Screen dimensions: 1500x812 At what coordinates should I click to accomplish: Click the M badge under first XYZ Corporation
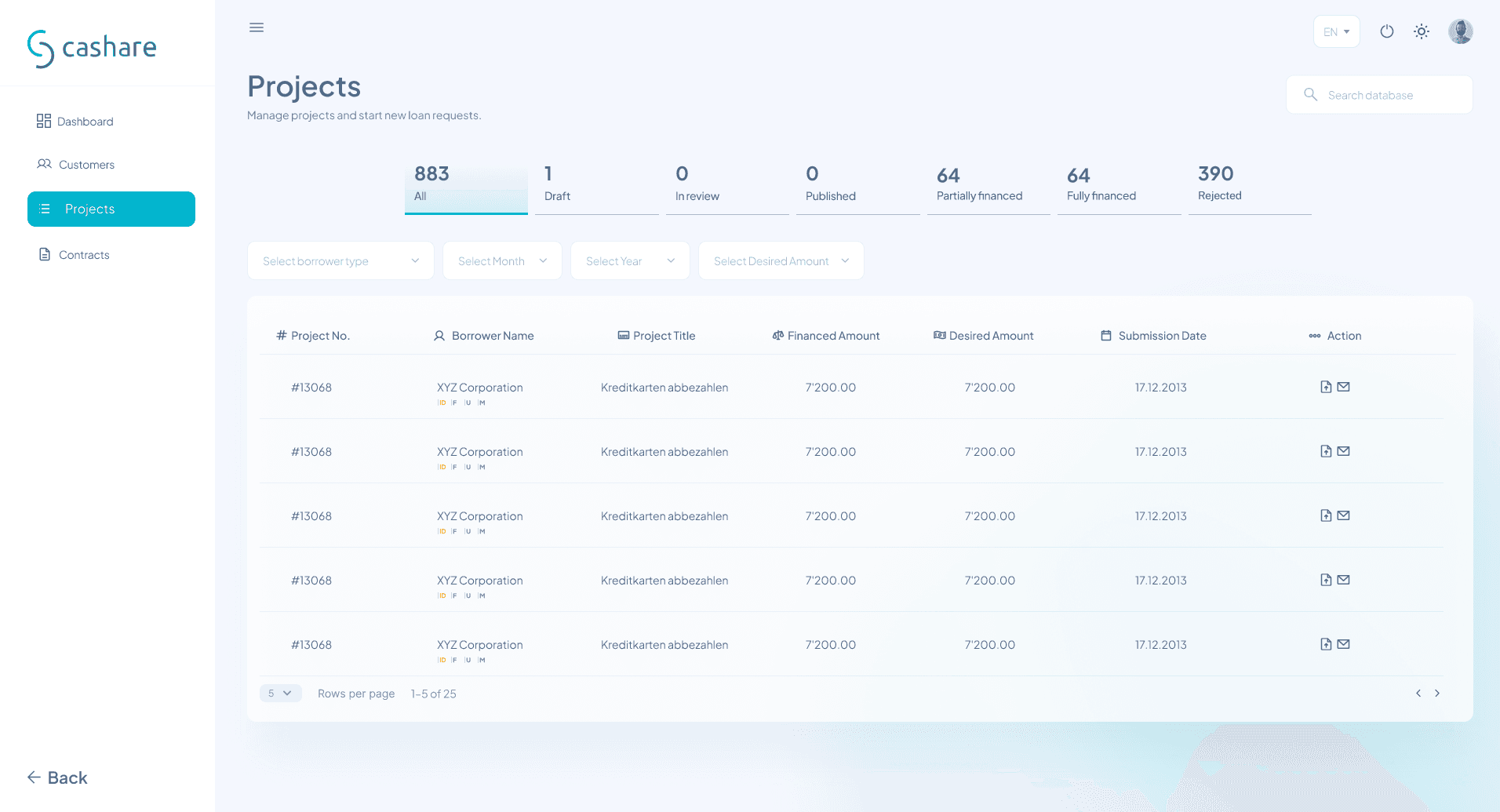tap(482, 402)
